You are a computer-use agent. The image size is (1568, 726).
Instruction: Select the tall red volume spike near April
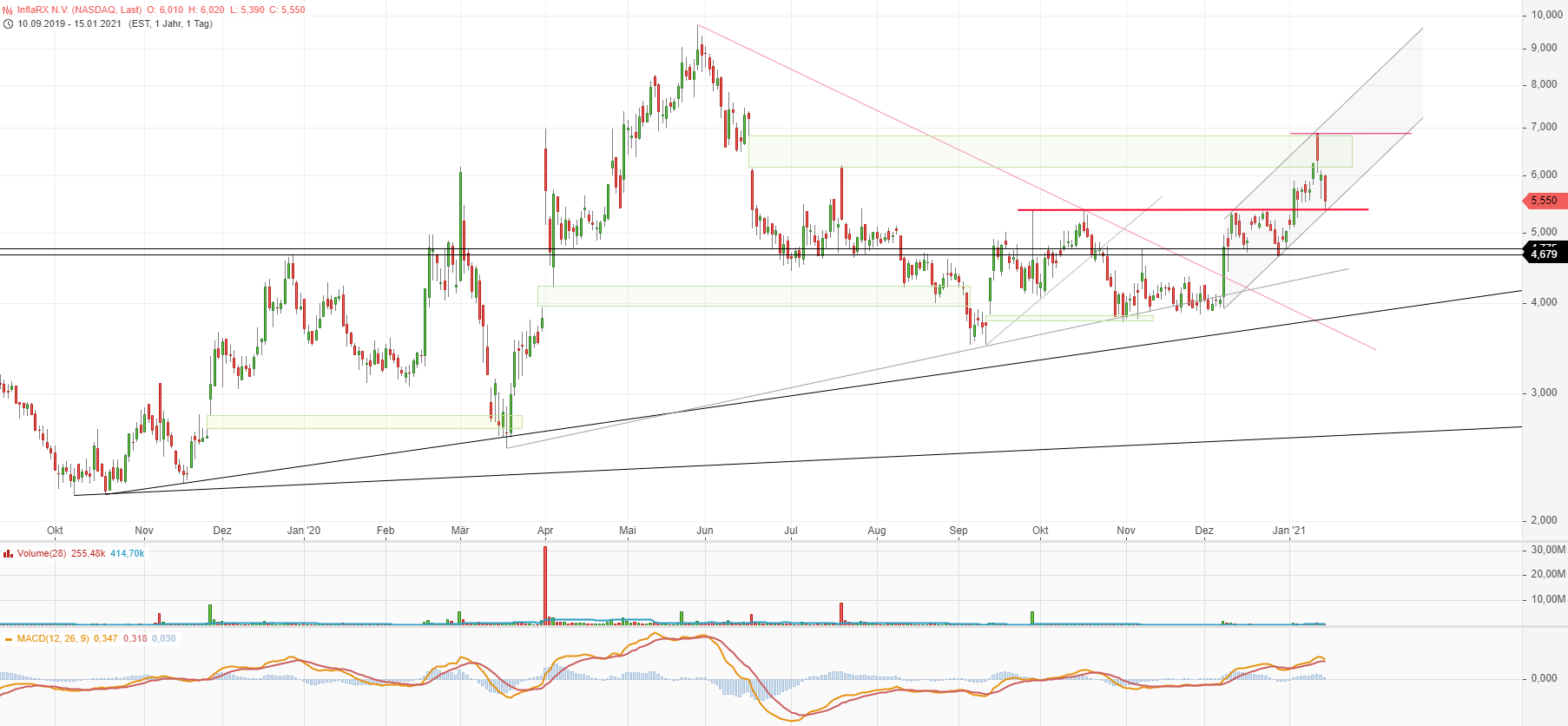pos(545,586)
